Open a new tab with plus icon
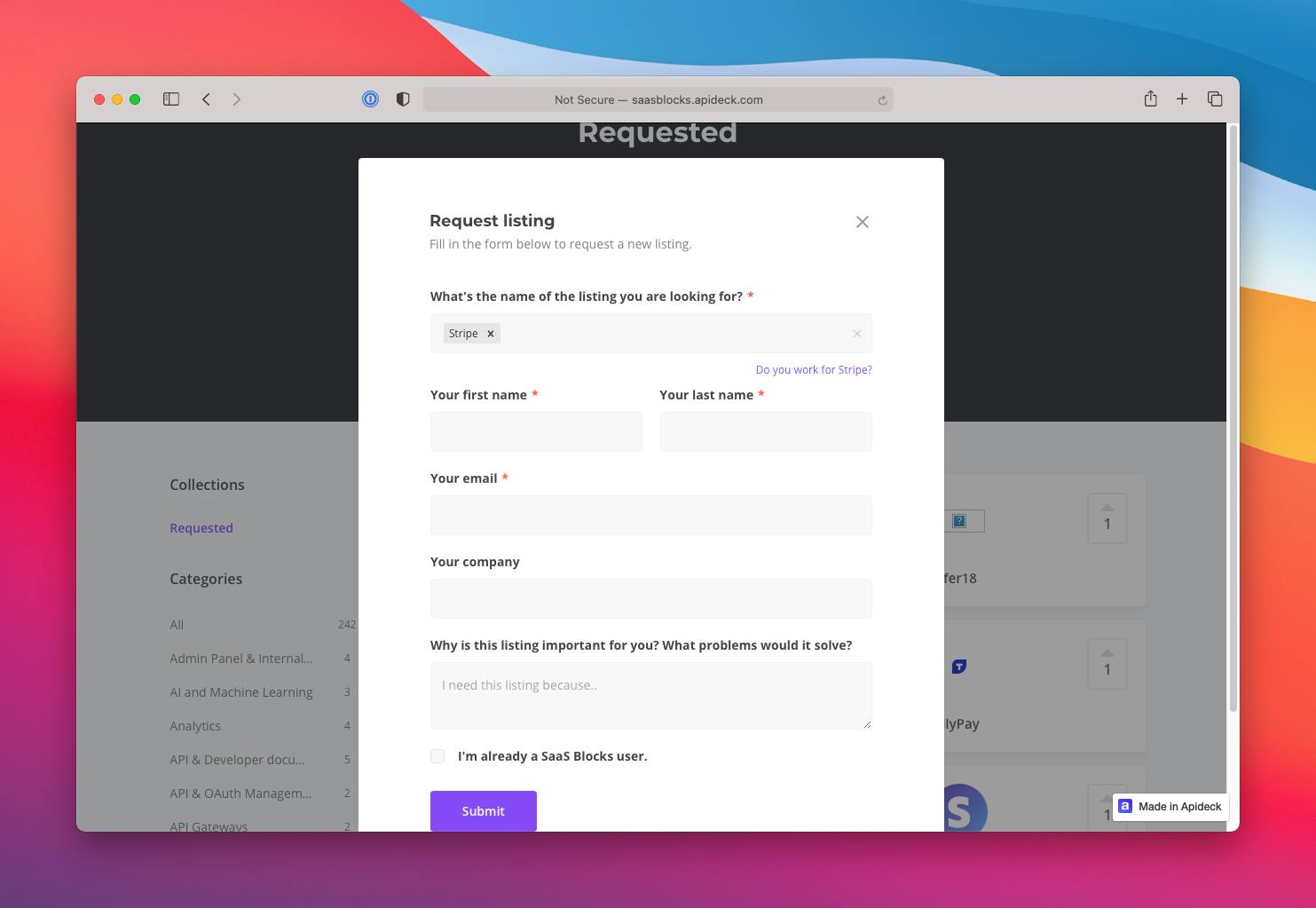This screenshot has width=1316, height=908. click(x=1182, y=99)
